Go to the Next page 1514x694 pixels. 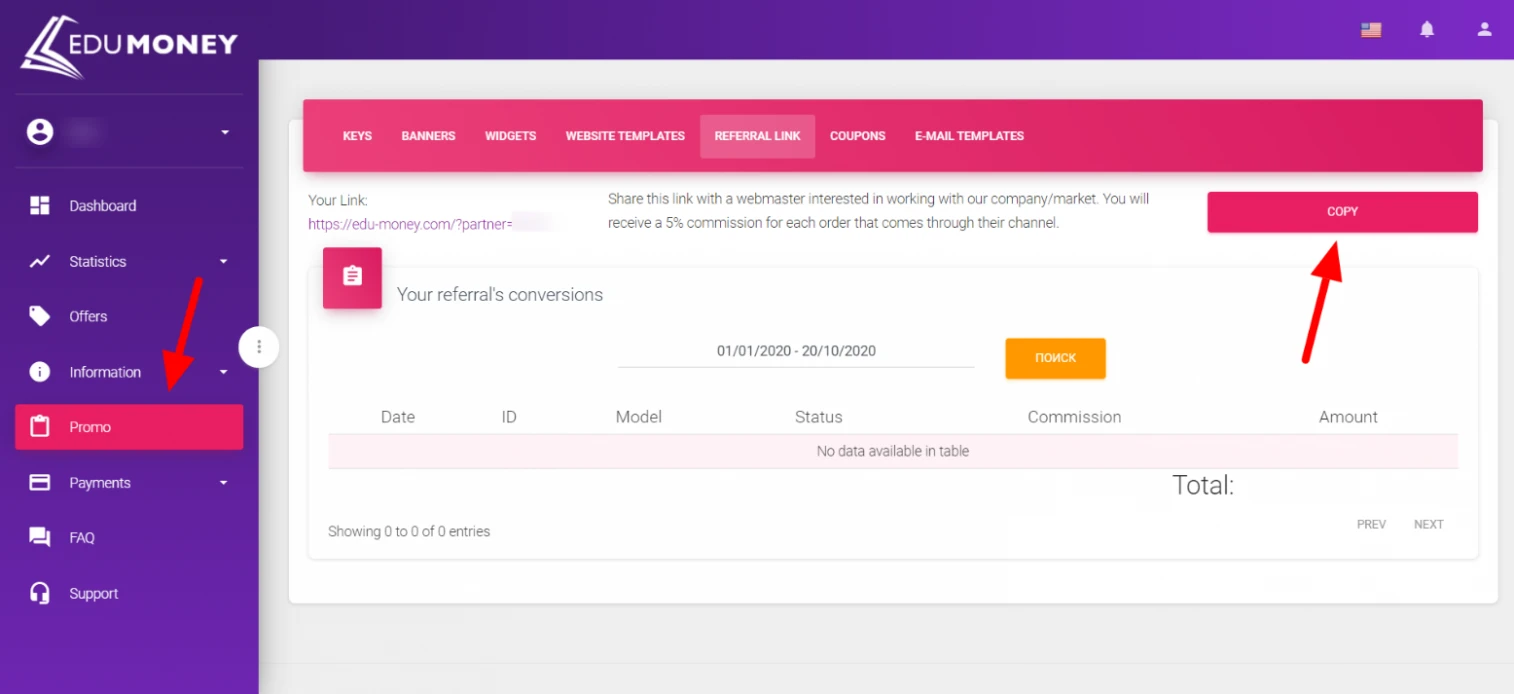click(1428, 524)
